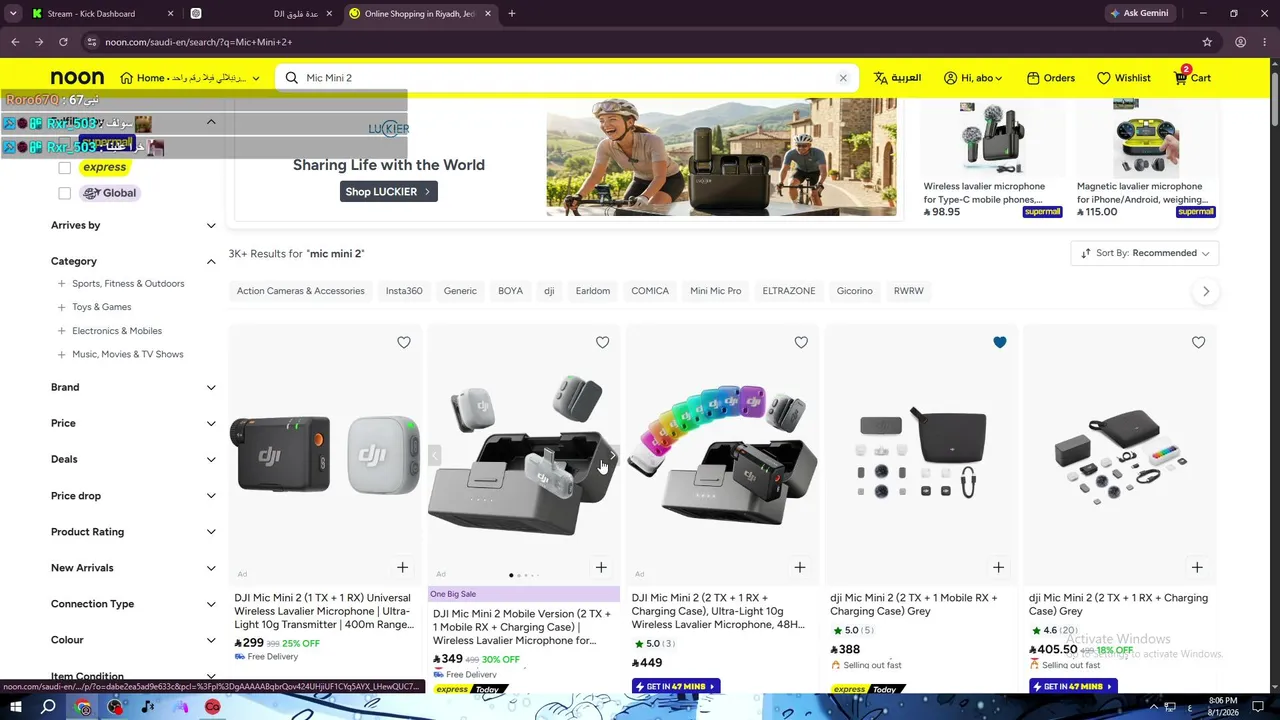Open the Sort By Recommended dropdown
Image resolution: width=1280 pixels, height=720 pixels.
click(1145, 253)
